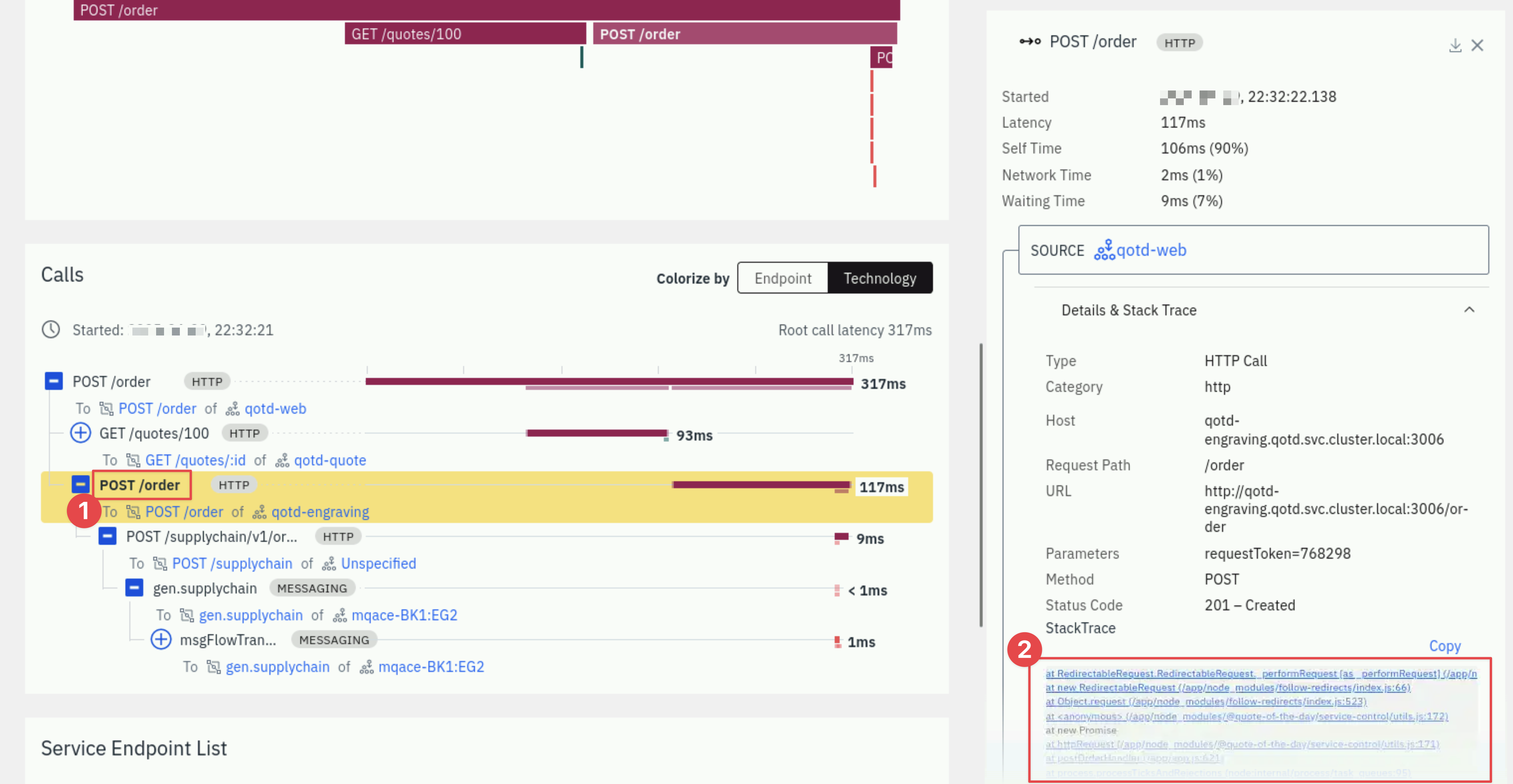Open mqace-BK1:EG2 under gen.supplychain call
1513x784 pixels.
tap(404, 615)
